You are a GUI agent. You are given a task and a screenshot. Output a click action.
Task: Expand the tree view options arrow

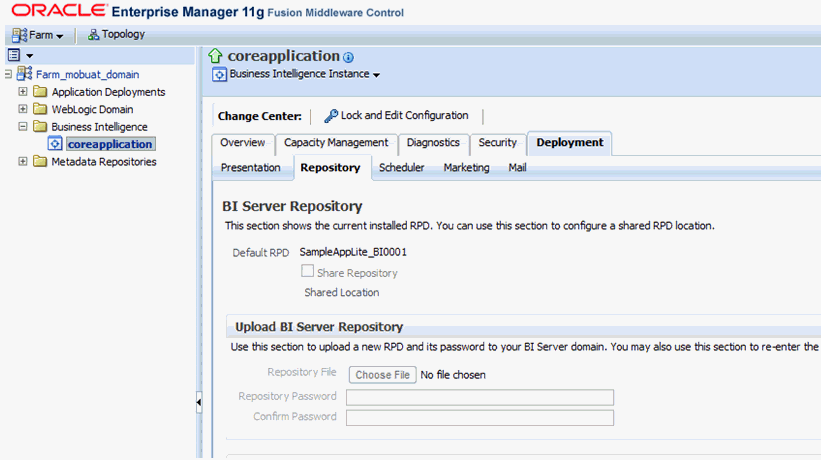pos(29,55)
